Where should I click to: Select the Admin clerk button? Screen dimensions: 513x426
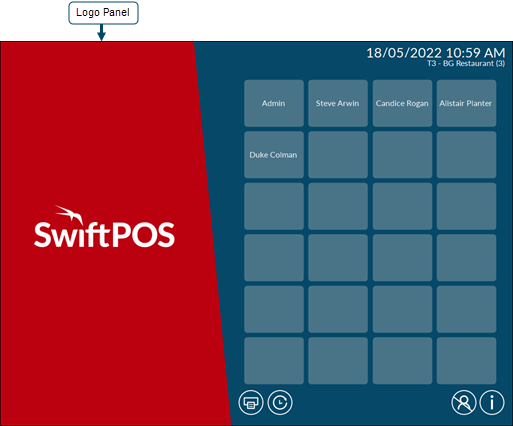pyautogui.click(x=274, y=103)
